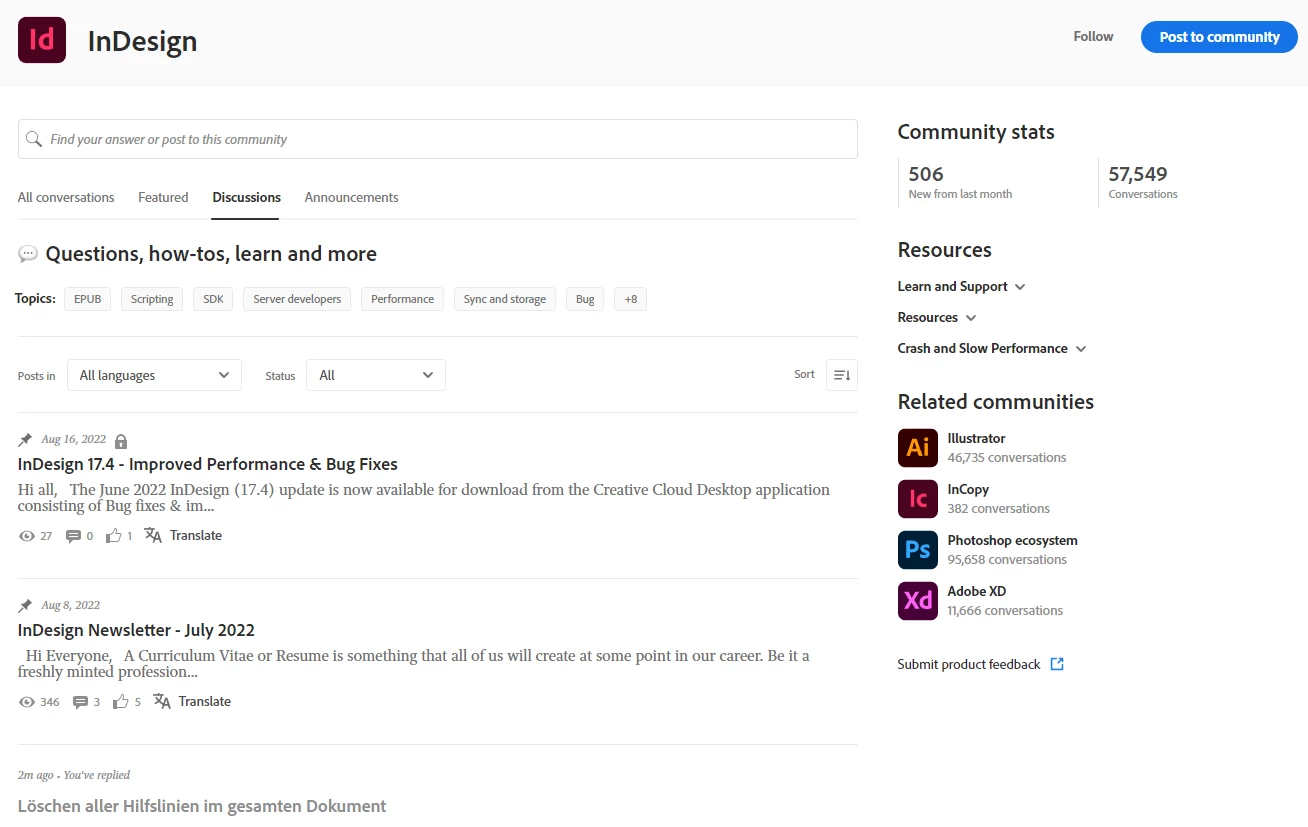Switch to the Featured tab
This screenshot has width=1308, height=827.
pos(163,197)
